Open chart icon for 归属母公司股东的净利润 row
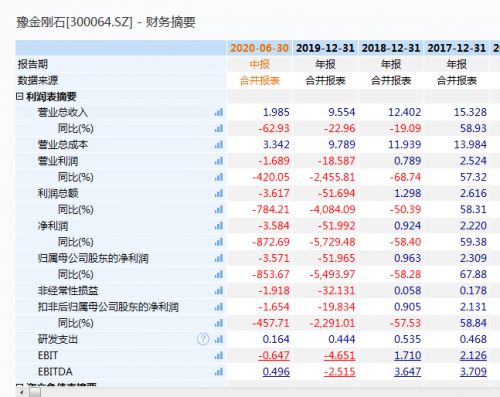The image size is (500, 397). pos(219,258)
